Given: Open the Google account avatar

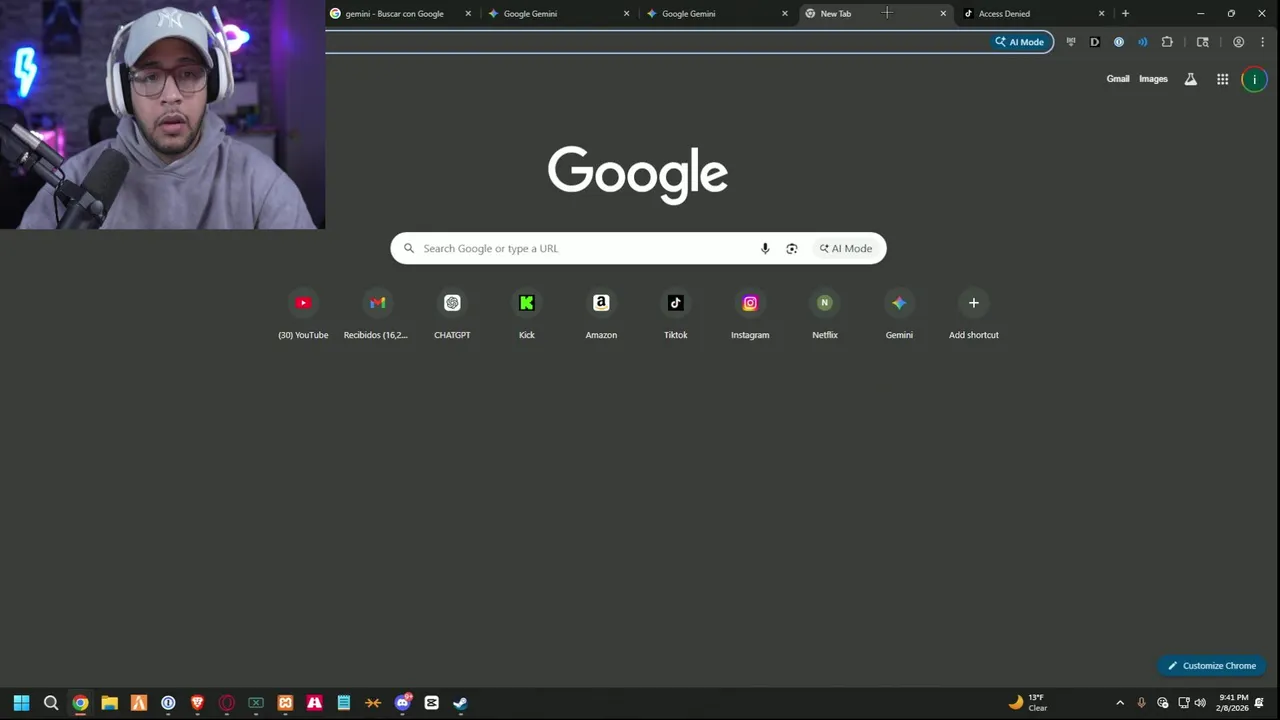Looking at the screenshot, I should click(x=1254, y=79).
